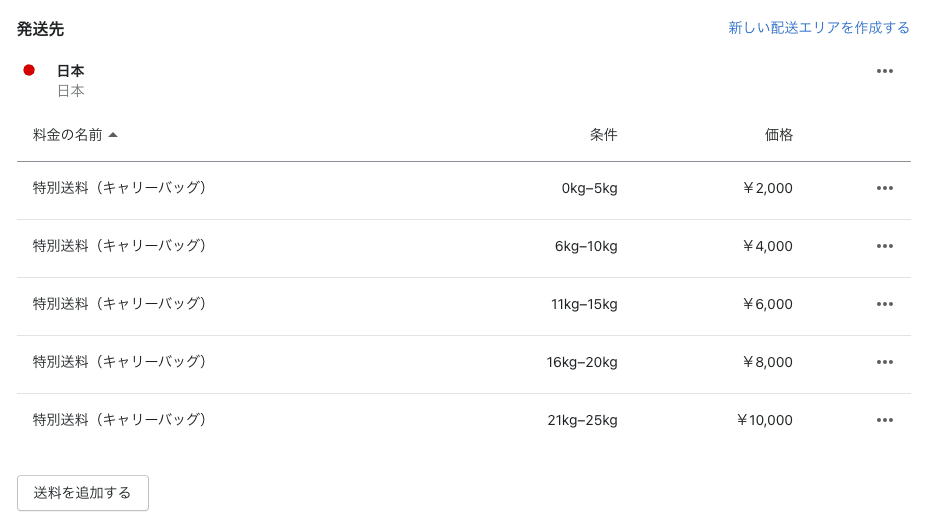Click the bold 日本 zone title
Image resolution: width=926 pixels, height=526 pixels.
point(70,71)
